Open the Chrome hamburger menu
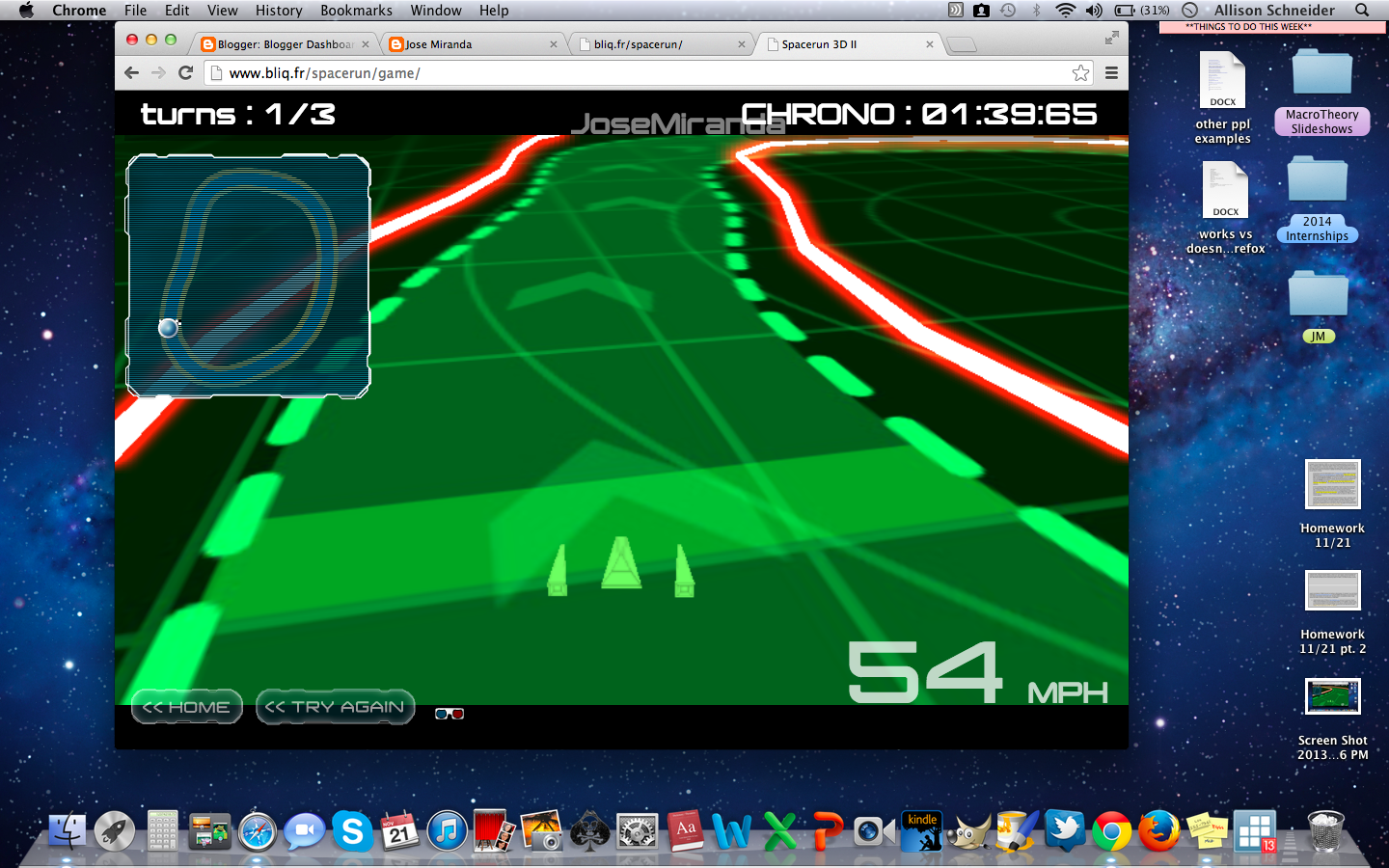 click(x=1111, y=72)
